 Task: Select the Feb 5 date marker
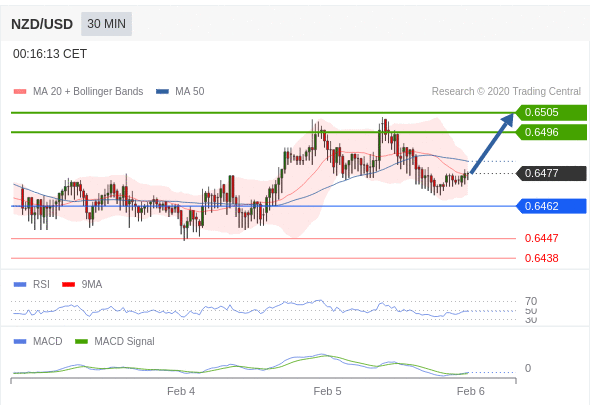click(327, 392)
